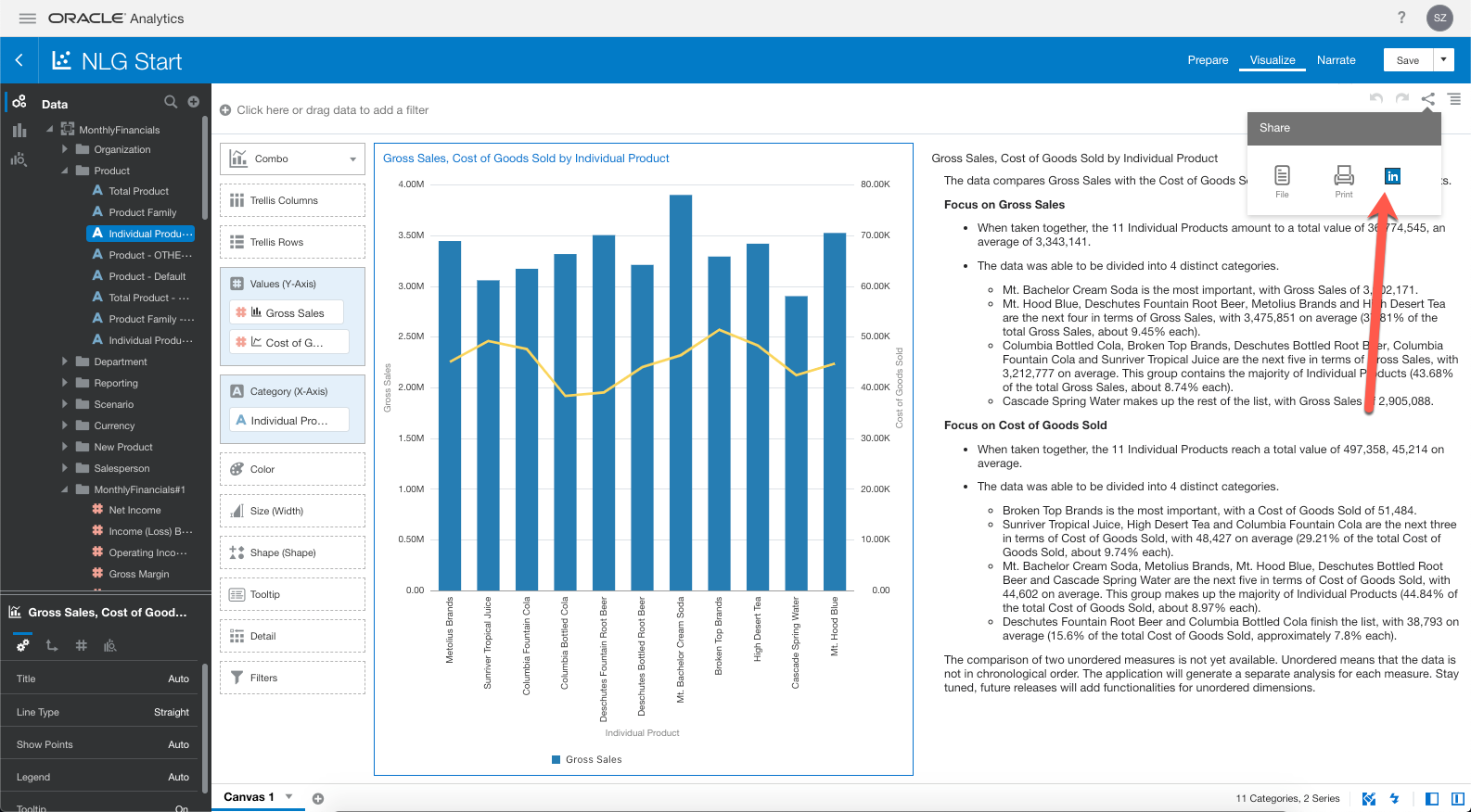Add a new canvas with plus icon
1471x812 pixels.
pos(318,798)
